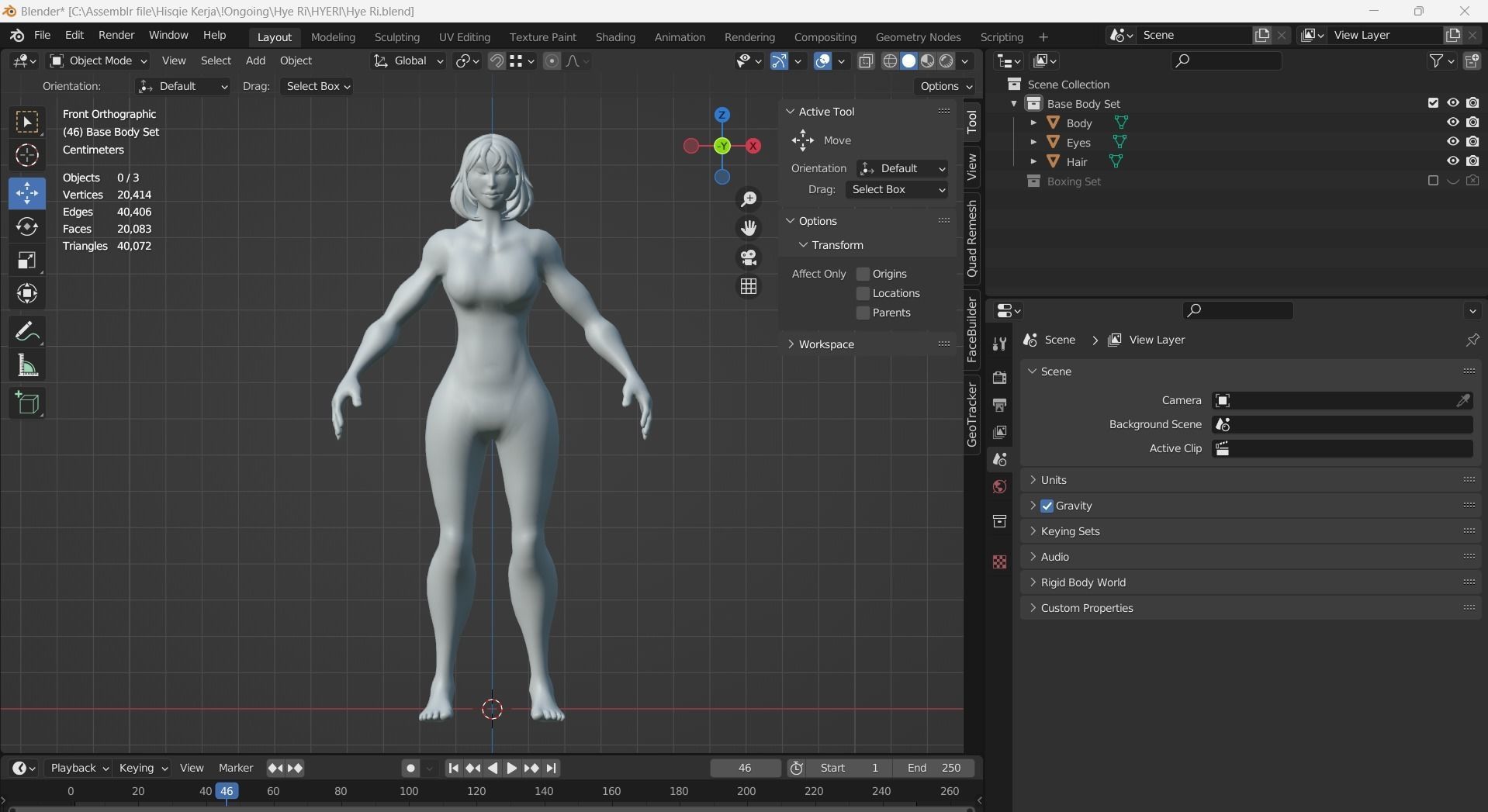The width and height of the screenshot is (1488, 812).
Task: Select the Add Cube tool
Action: pyautogui.click(x=27, y=403)
